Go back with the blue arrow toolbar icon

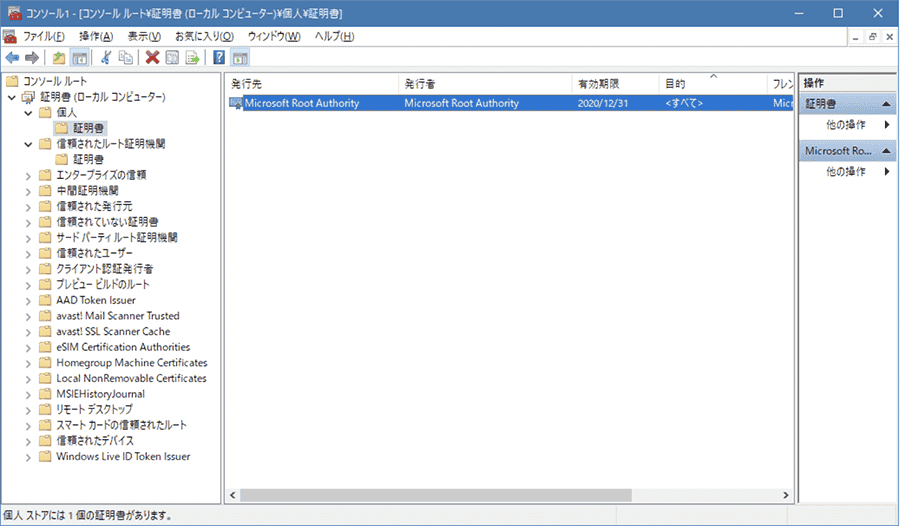(12, 57)
